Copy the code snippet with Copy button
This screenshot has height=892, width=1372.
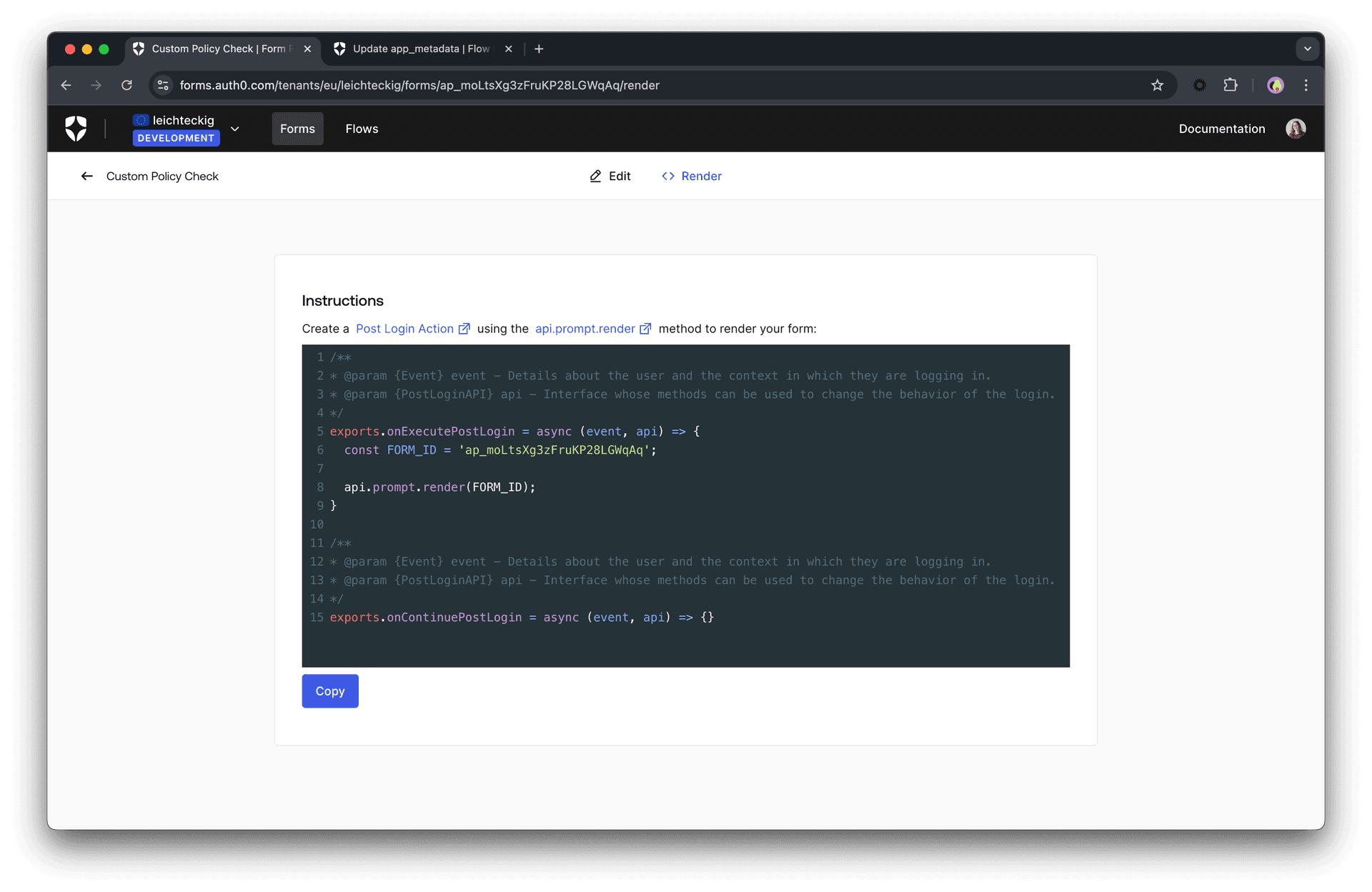pyautogui.click(x=329, y=691)
